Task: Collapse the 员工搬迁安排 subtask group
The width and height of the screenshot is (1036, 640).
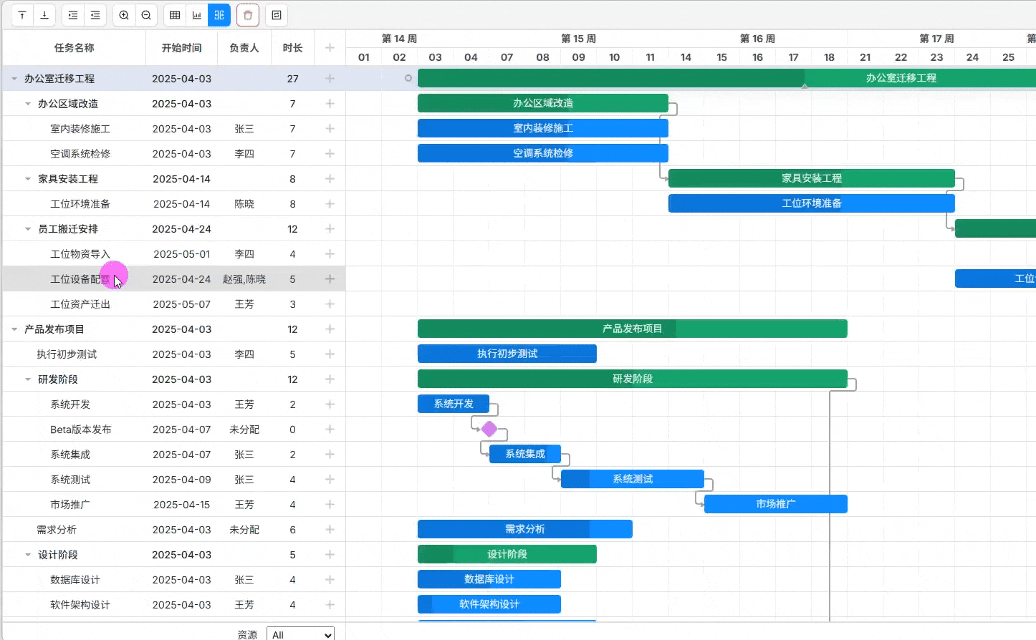Action: pyautogui.click(x=28, y=229)
